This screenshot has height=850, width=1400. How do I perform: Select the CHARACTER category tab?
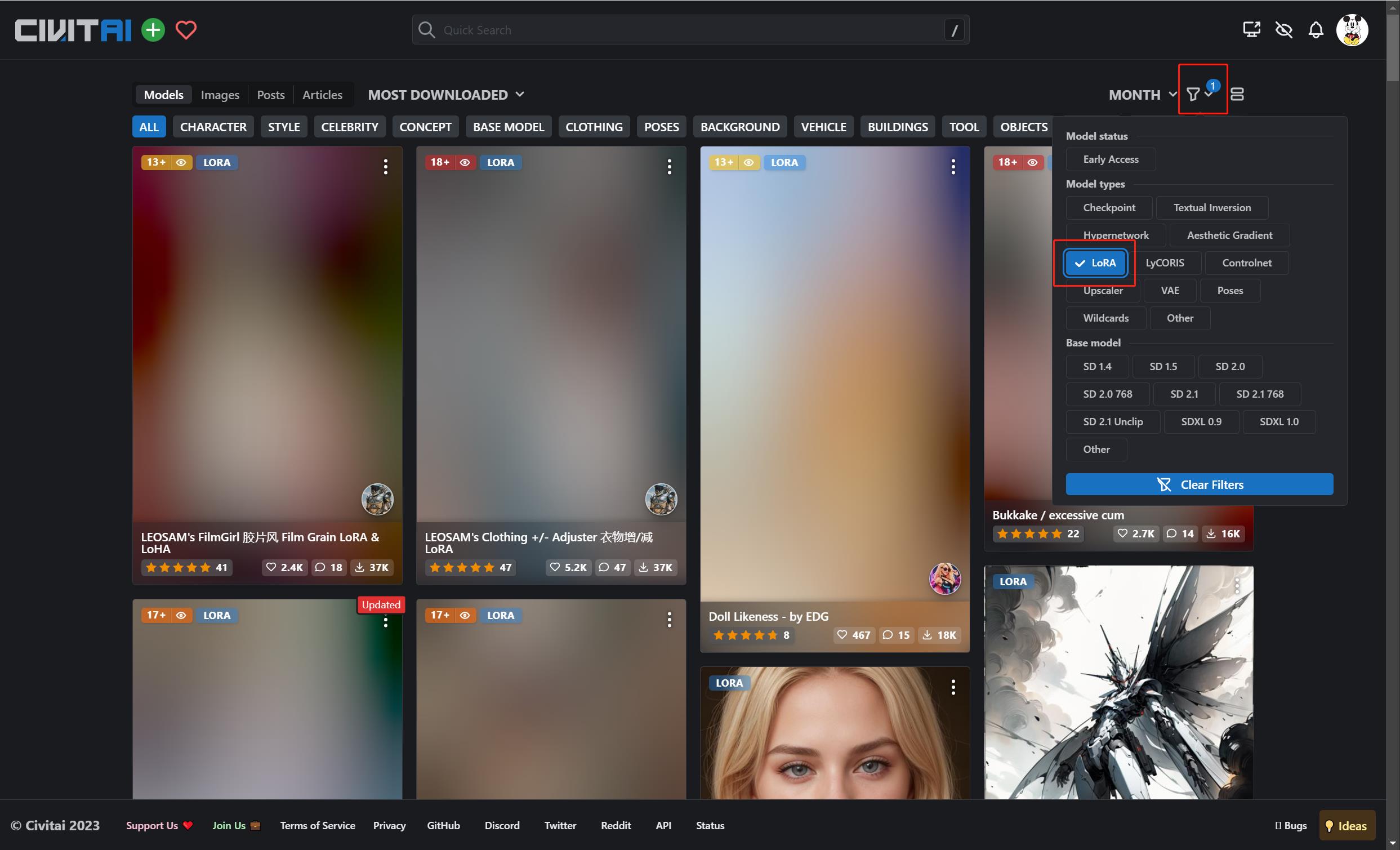213,126
